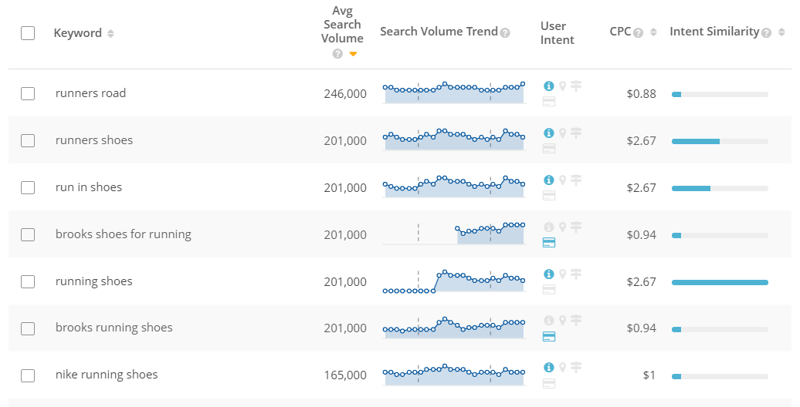The height and width of the screenshot is (407, 800).
Task: Check the box for runners shoes
Action: click(28, 140)
